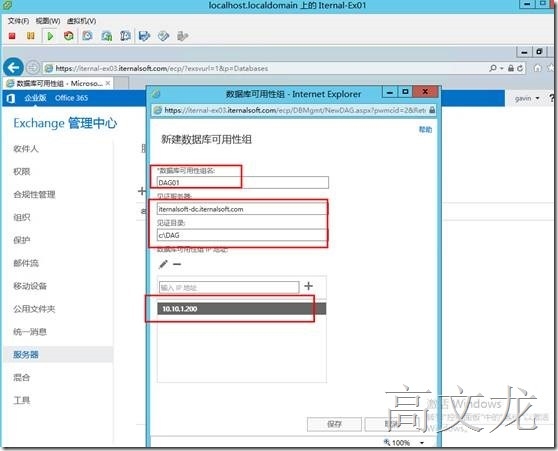
Task: Click the minus remove icon for IP addresses
Action: [177, 264]
